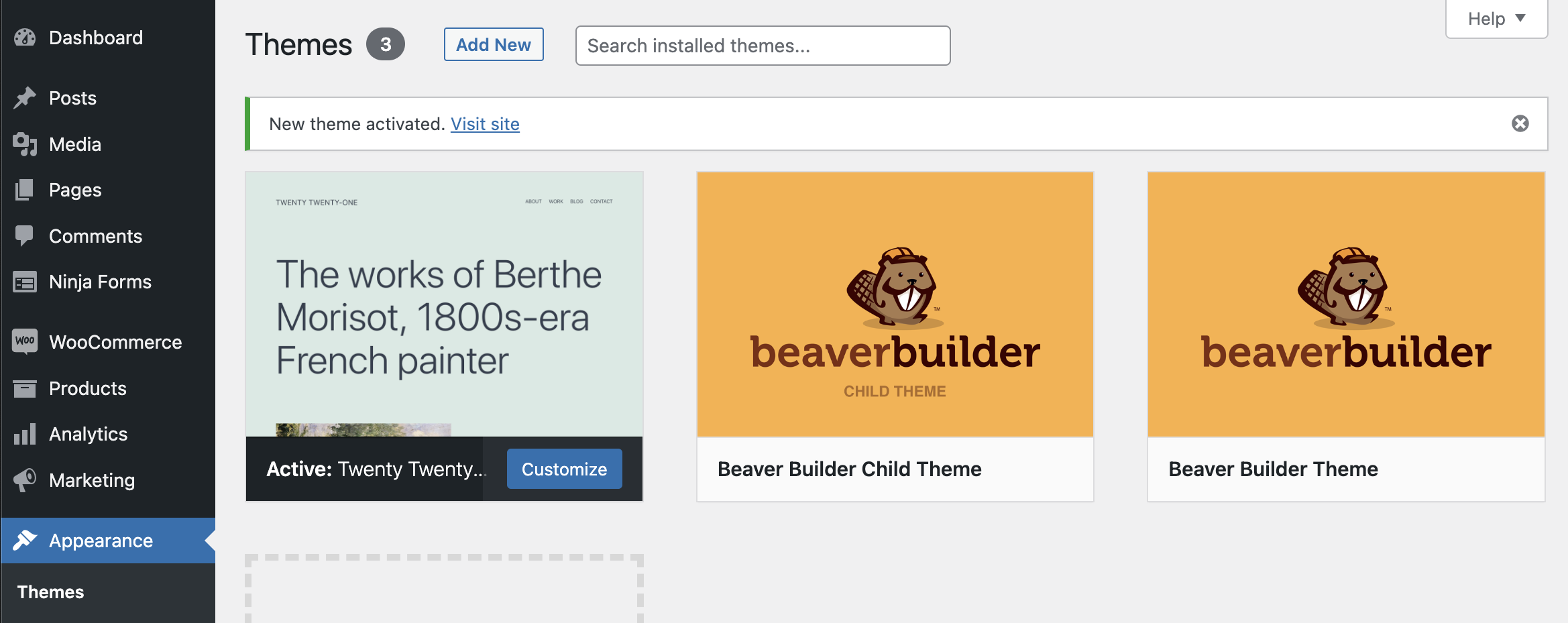Screen dimensions: 1568x623
Task: Click the Dashboard gauge icon
Action: click(25, 38)
